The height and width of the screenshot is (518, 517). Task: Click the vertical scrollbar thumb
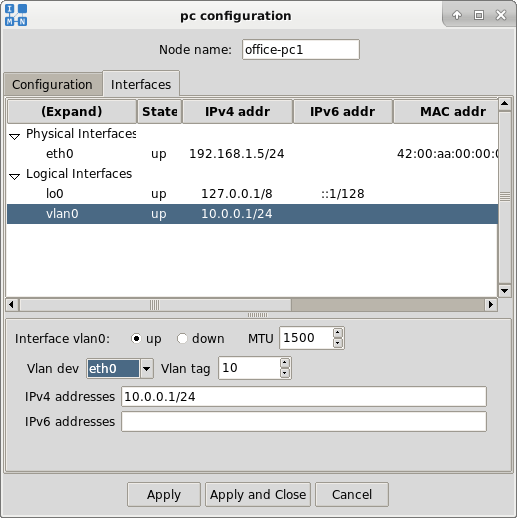pyautogui.click(x=505, y=197)
